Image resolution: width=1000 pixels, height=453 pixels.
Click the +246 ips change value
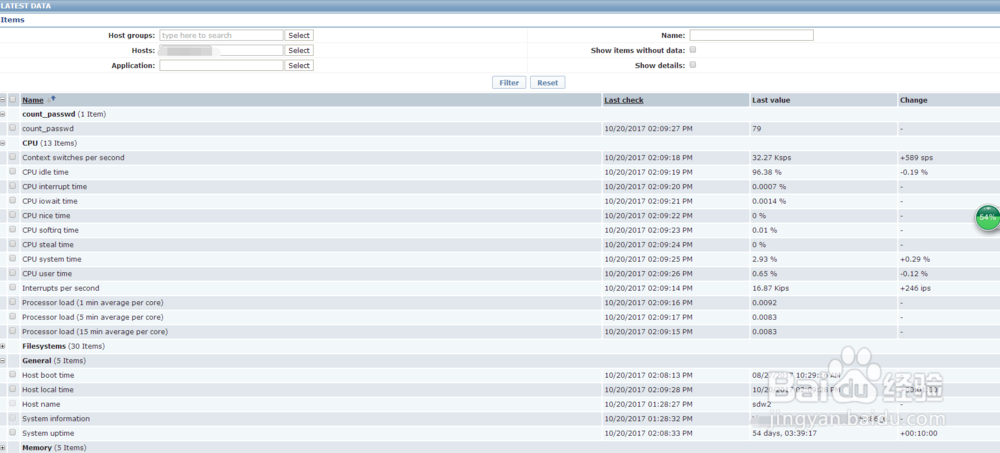915,288
